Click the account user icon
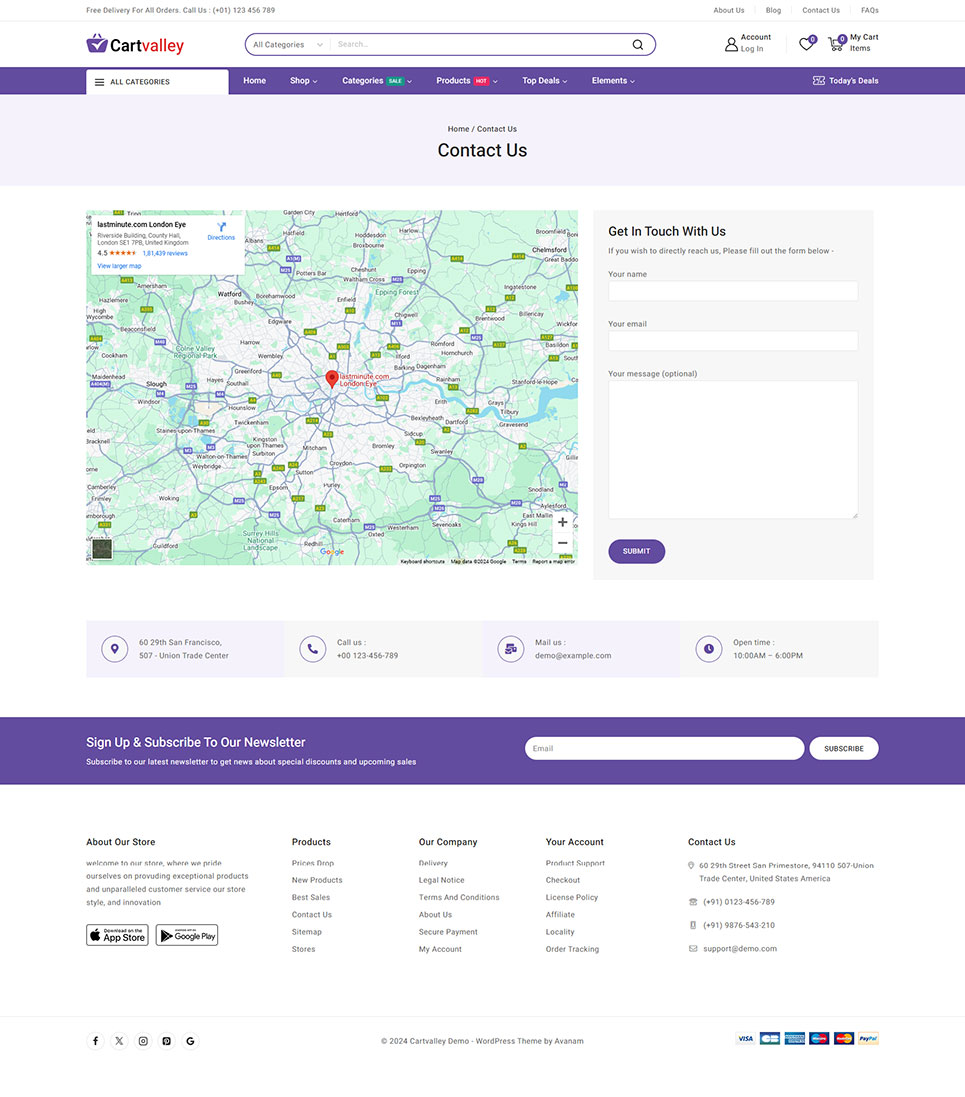 point(731,44)
